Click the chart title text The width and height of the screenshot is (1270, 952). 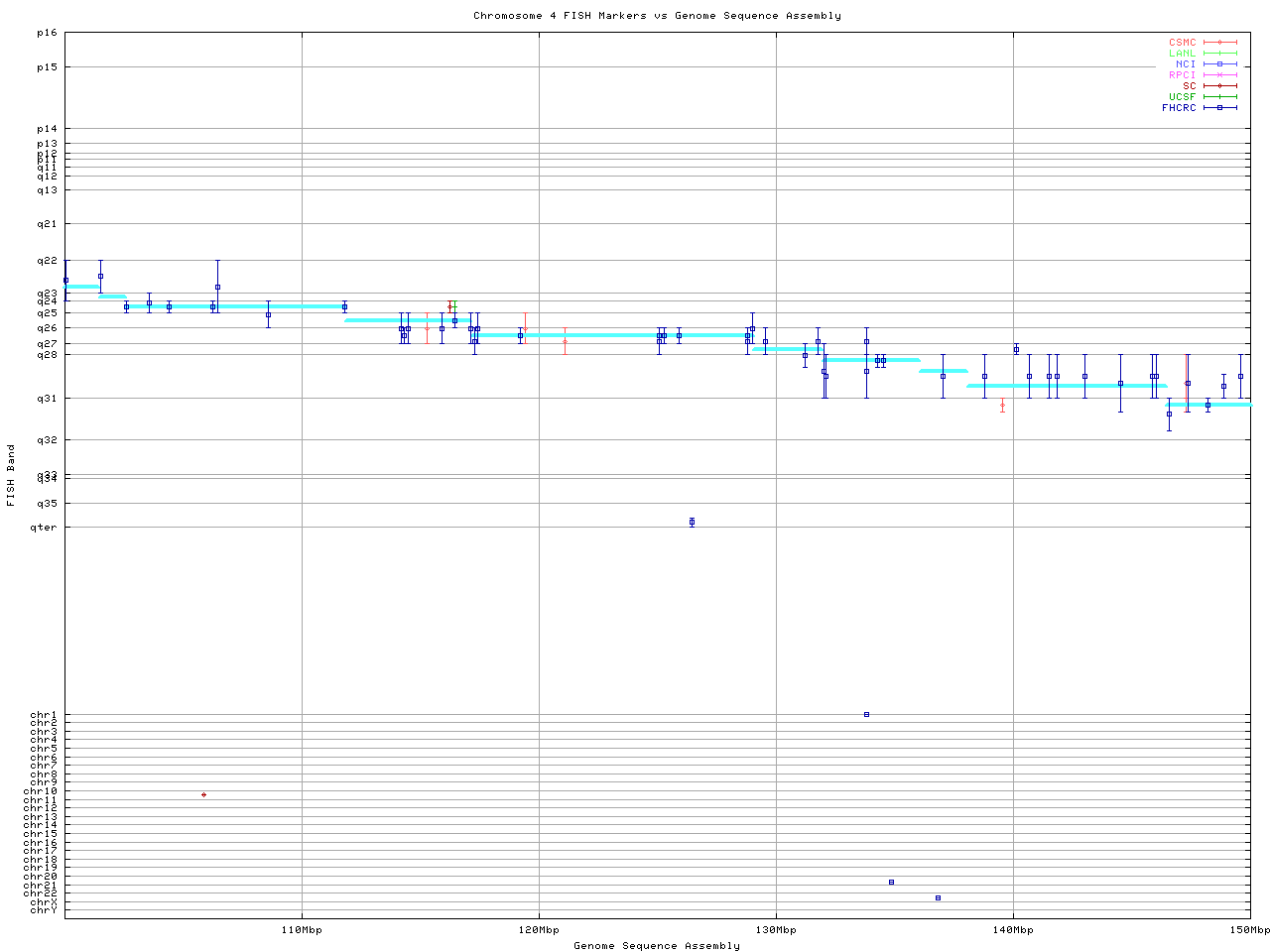[657, 16]
